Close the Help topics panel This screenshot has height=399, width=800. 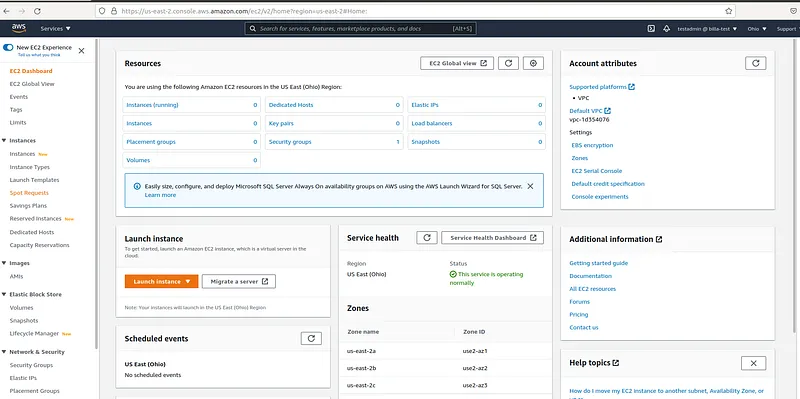[754, 363]
